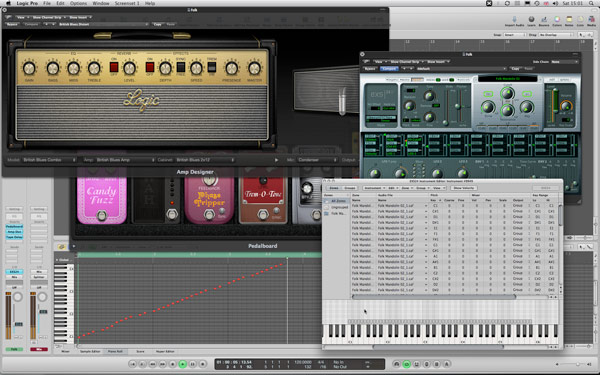Switch to the Sample Editor tab
Image resolution: width=600 pixels, height=375 pixels.
(90, 351)
